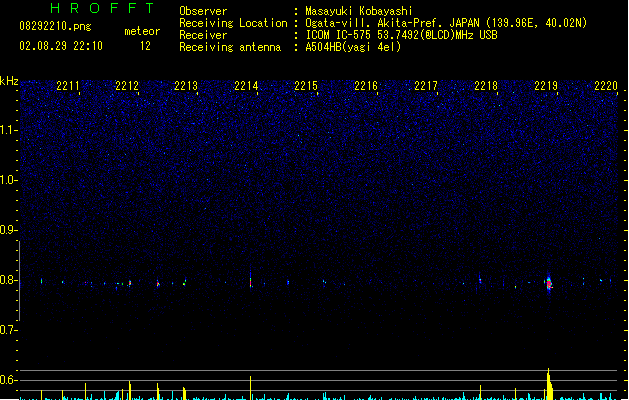Screen dimensions: 629x400
Task: Click the 2220 time marker
Action: pyautogui.click(x=606, y=86)
